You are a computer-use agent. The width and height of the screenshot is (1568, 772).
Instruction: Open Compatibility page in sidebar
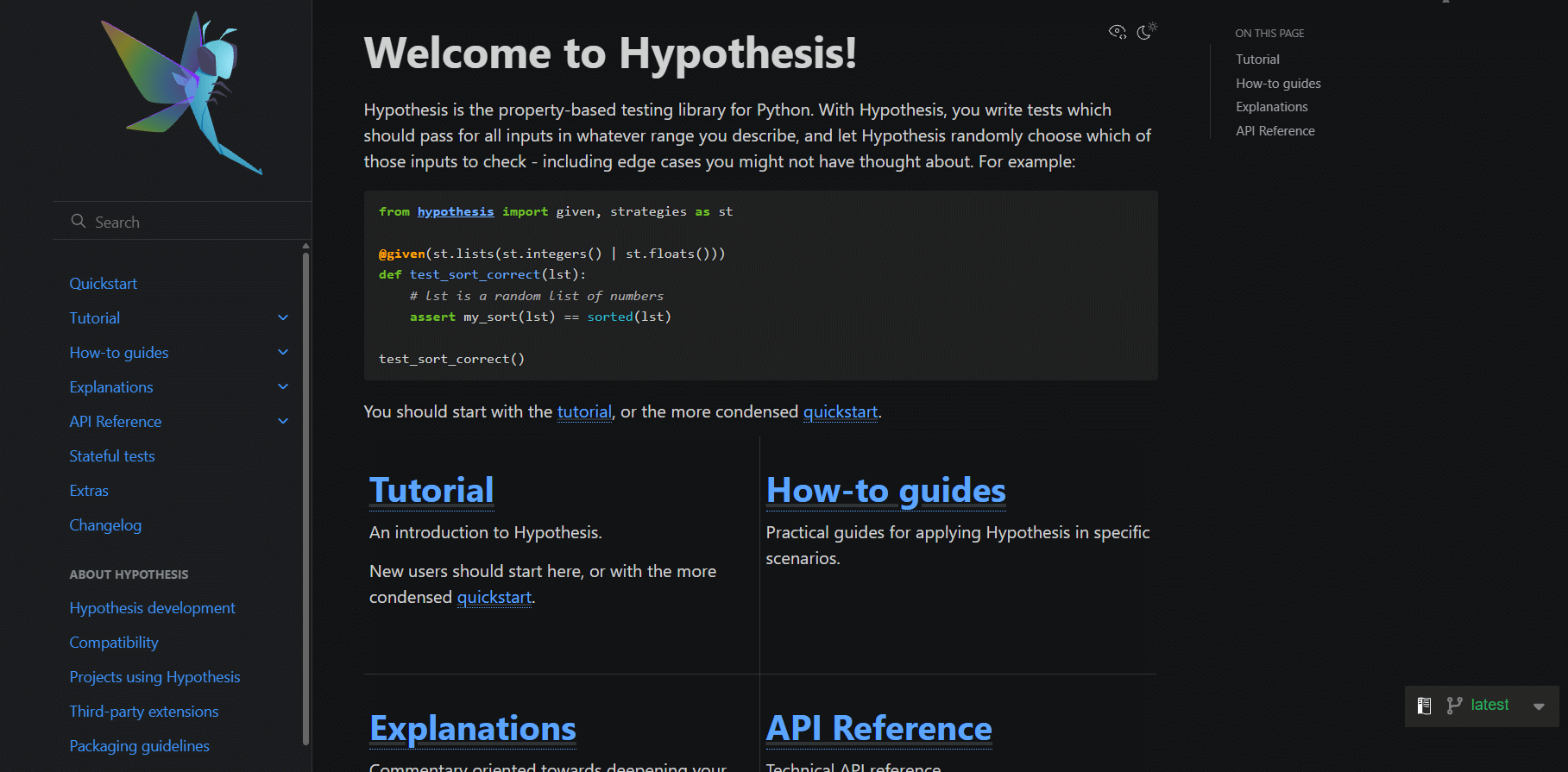[x=114, y=643]
